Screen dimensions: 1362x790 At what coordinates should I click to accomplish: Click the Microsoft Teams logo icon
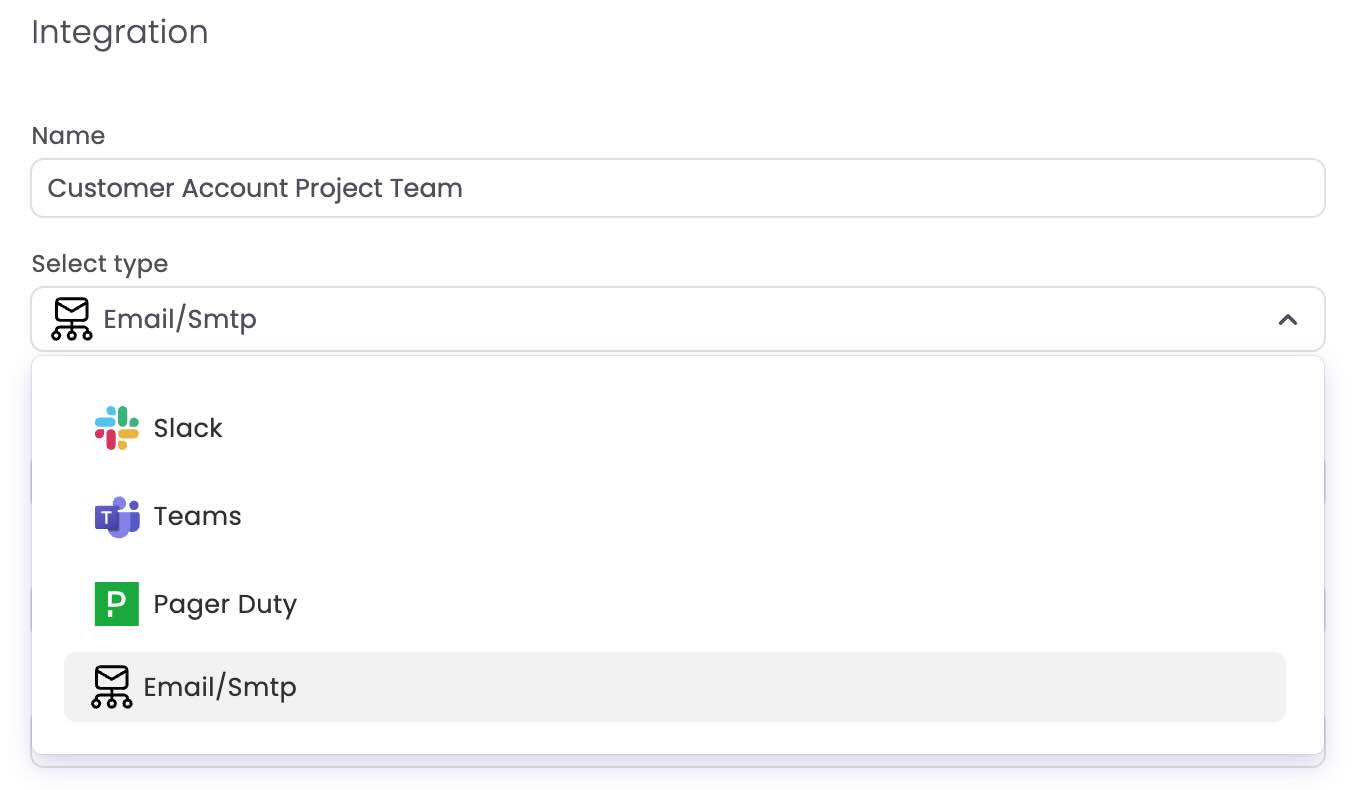[116, 516]
